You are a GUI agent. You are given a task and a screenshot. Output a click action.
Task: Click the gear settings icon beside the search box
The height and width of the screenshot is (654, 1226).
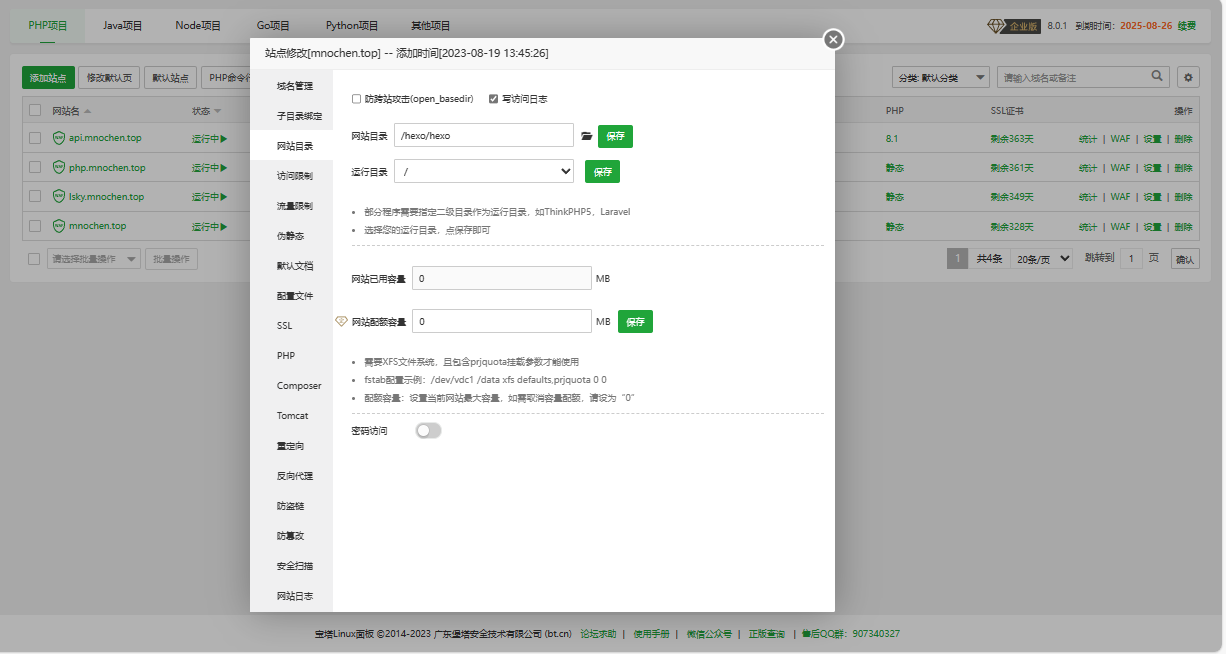1187,76
